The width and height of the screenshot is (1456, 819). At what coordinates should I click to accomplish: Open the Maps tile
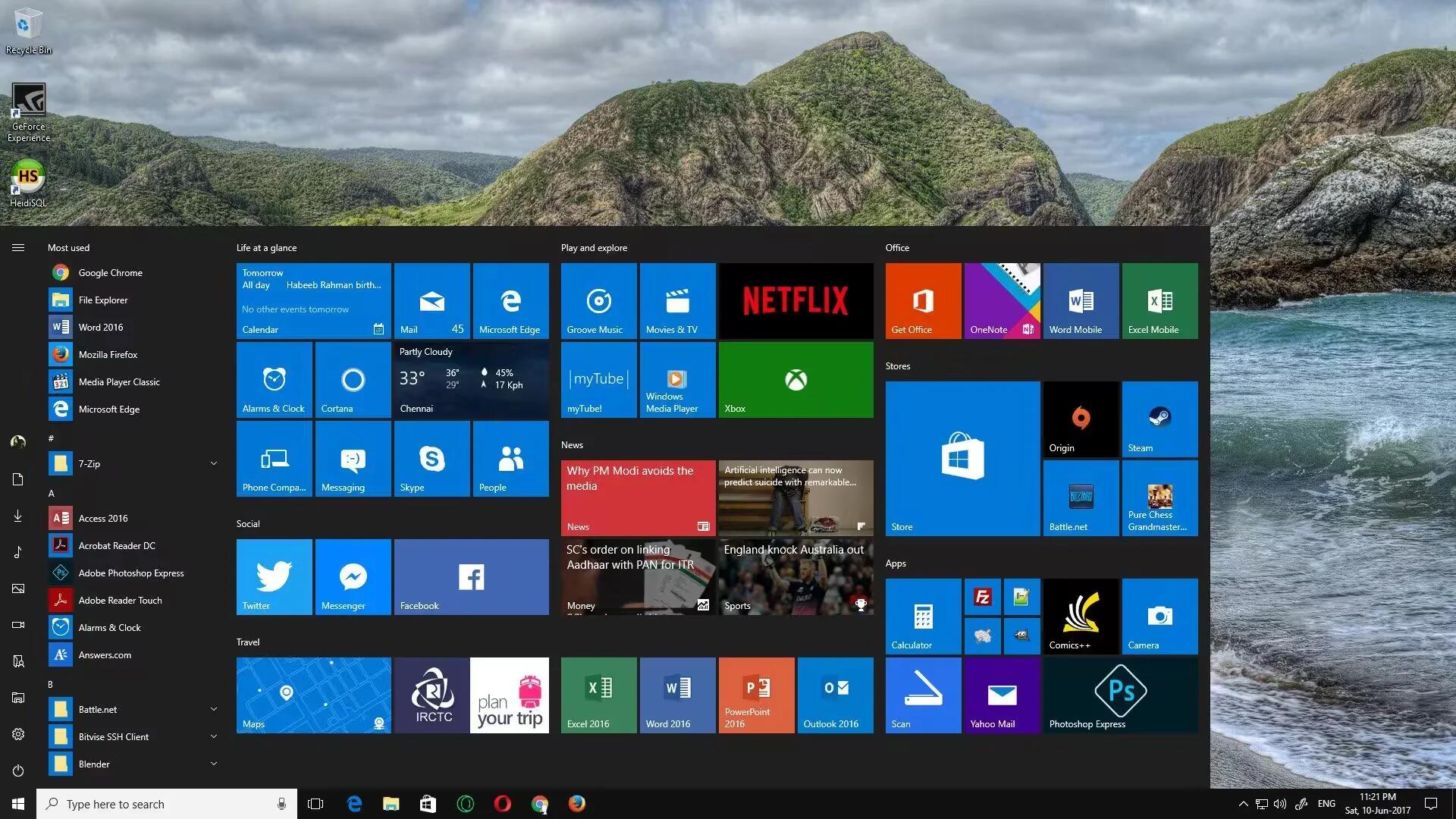coord(313,695)
